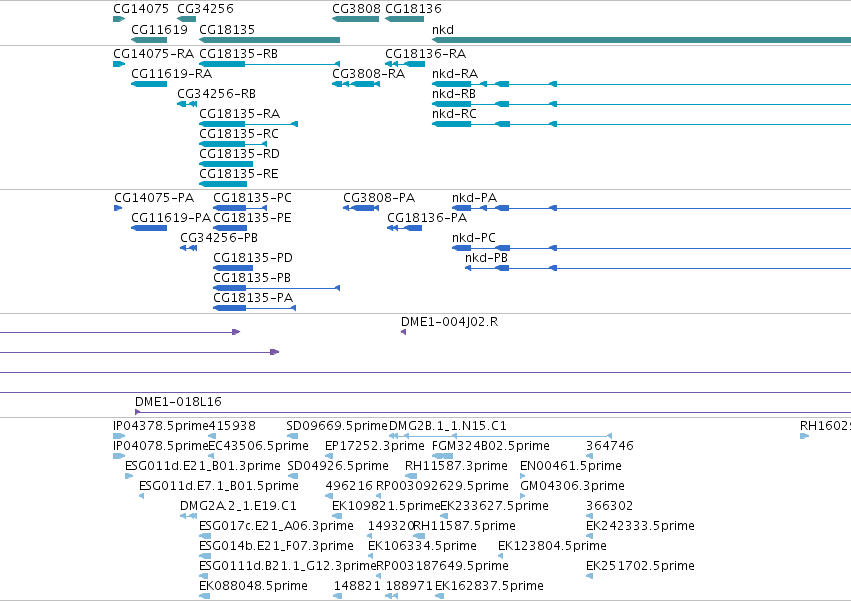Screen dimensions: 851x601
Task: Click the CG18135-RE transcript label
Action: pos(239,174)
